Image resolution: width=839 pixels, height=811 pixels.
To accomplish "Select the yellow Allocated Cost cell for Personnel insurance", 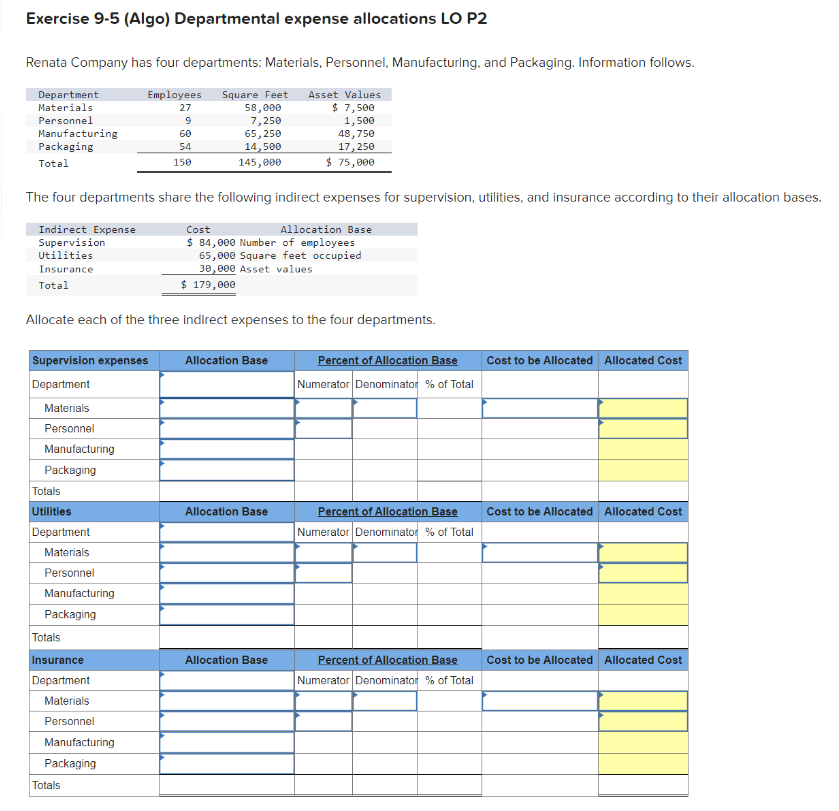I will (643, 721).
